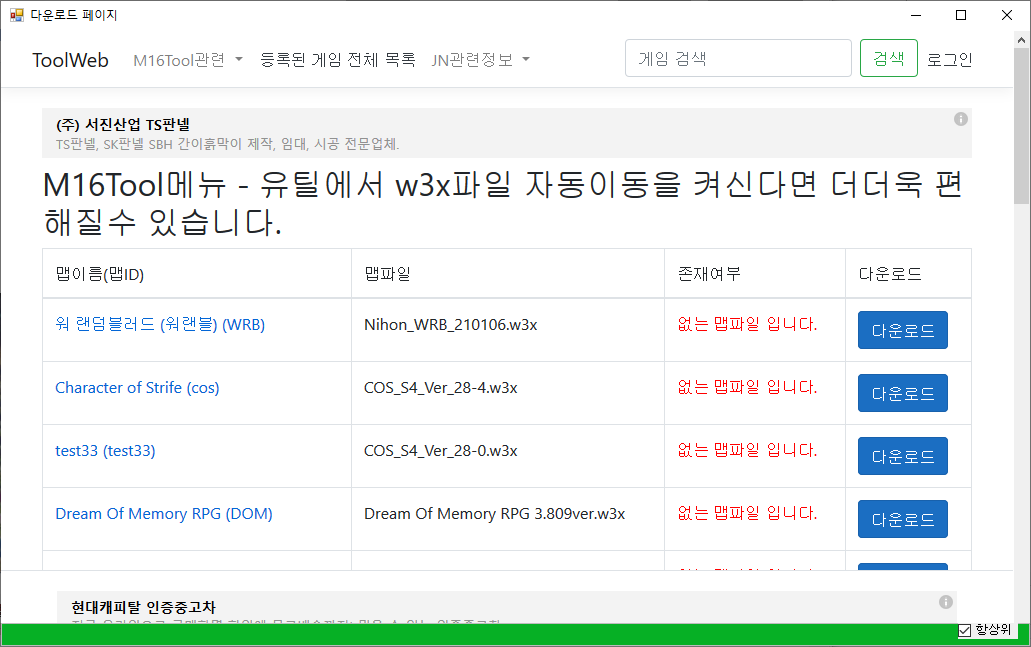Focus the 게임 검색 input field
Image resolution: width=1031 pixels, height=647 pixels.
pyautogui.click(x=738, y=58)
